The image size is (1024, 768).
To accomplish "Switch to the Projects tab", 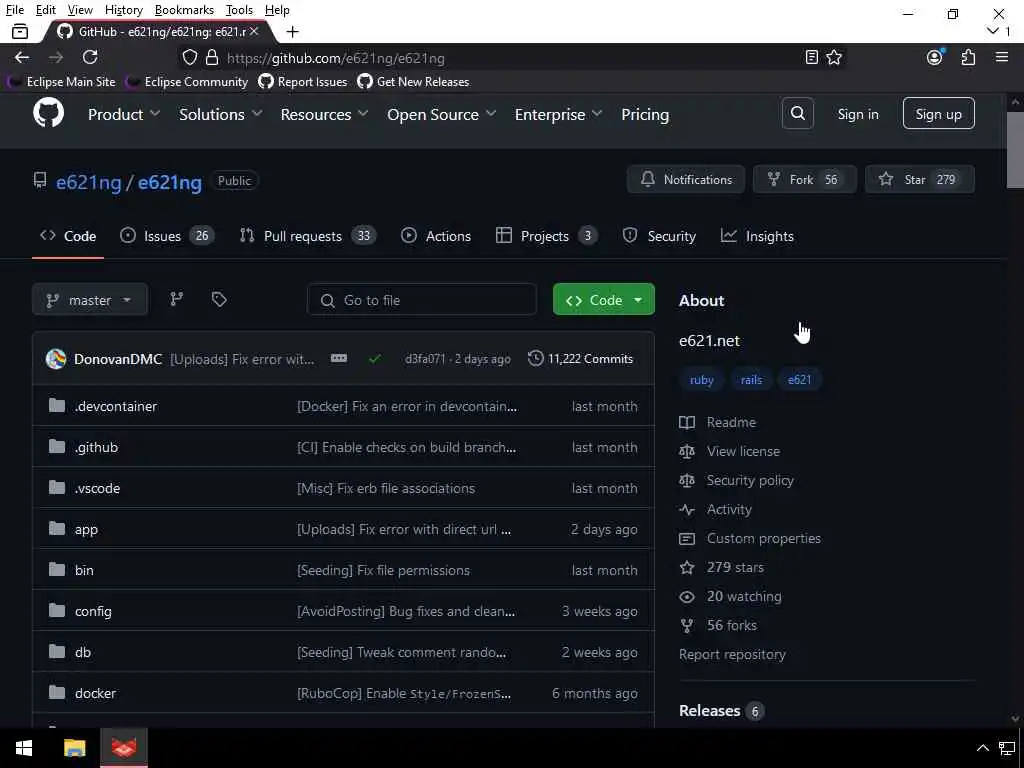I will [x=546, y=236].
